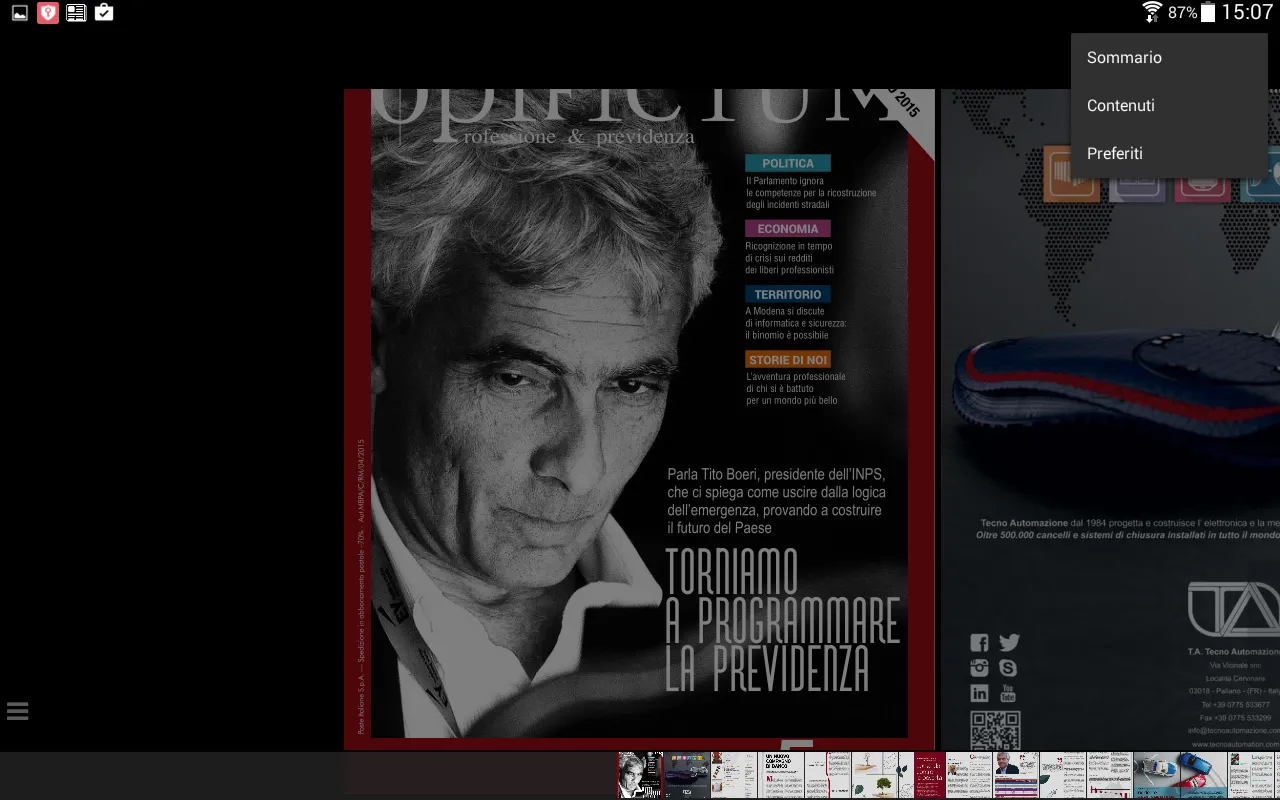Tap the Facebook icon on the ad page
This screenshot has width=1280, height=800.
[x=980, y=643]
